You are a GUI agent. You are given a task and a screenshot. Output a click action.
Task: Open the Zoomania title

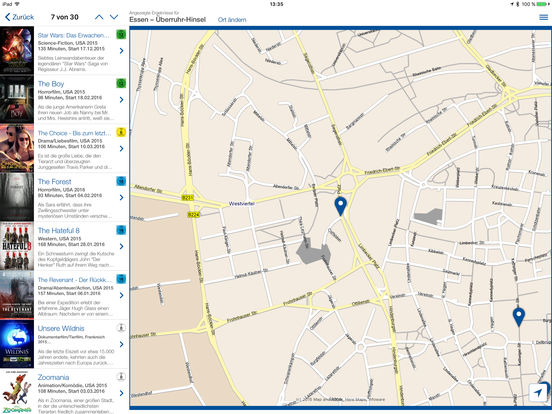pyautogui.click(x=54, y=377)
